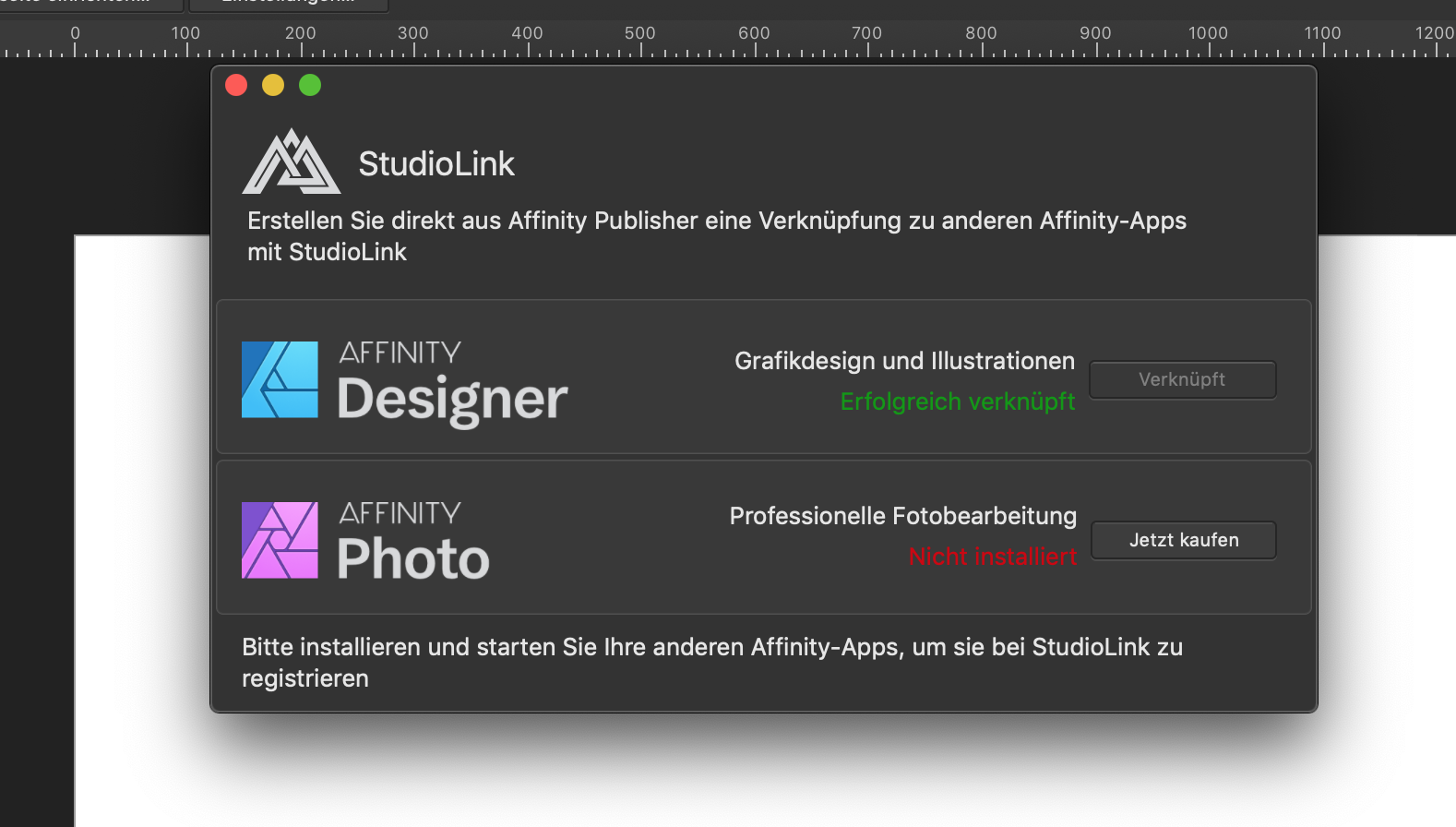Click the Affinity Photo wordmark
Image resolution: width=1456 pixels, height=827 pixels.
413,542
